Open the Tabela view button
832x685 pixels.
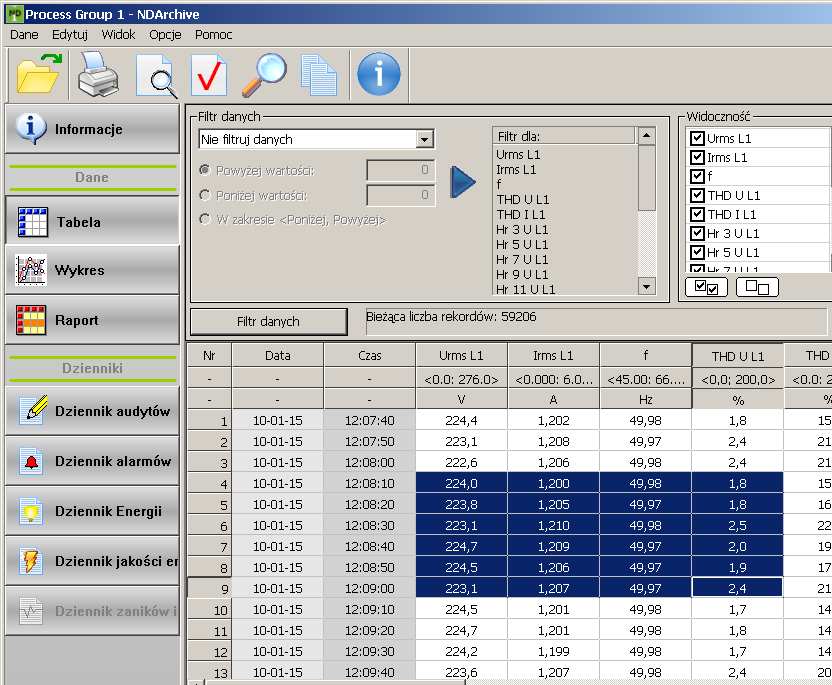pos(92,221)
